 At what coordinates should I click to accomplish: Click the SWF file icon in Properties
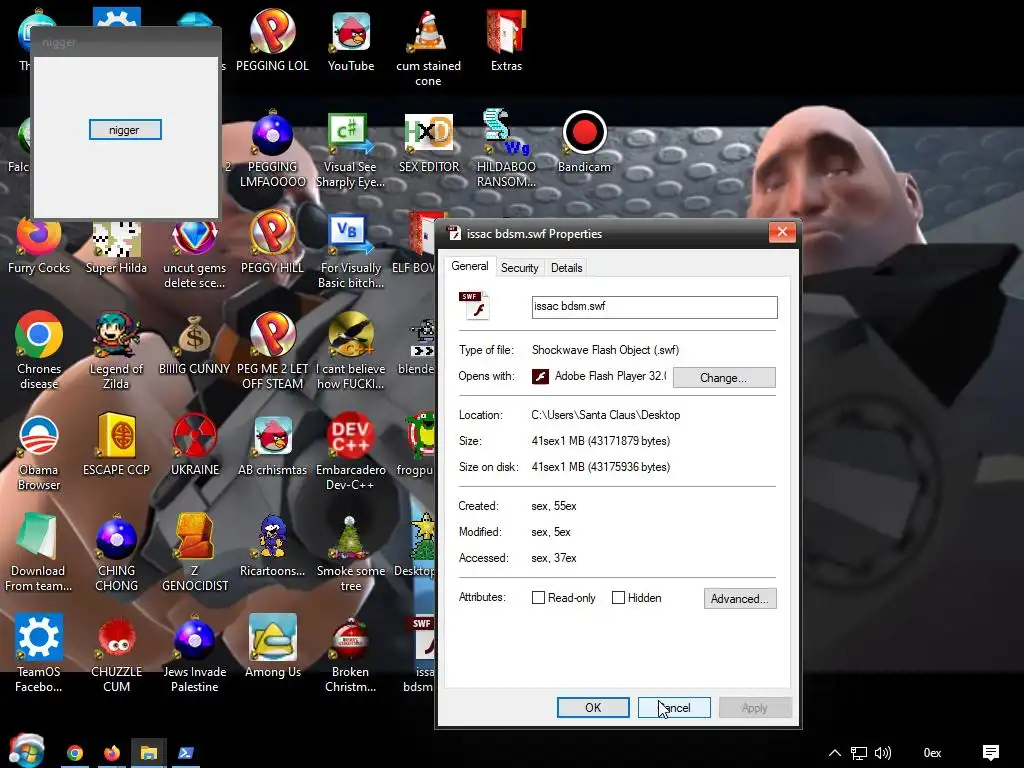tap(474, 306)
